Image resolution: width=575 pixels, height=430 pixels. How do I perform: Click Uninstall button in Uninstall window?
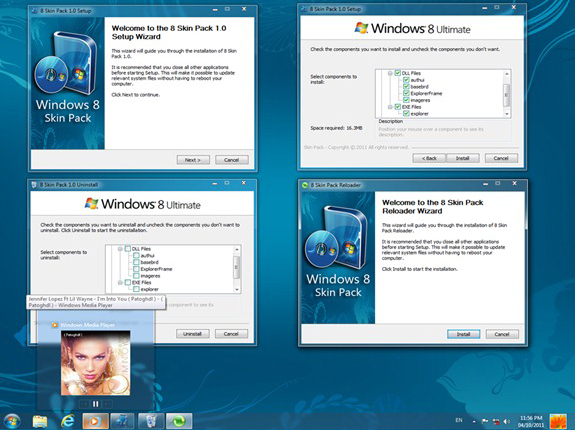(x=193, y=334)
